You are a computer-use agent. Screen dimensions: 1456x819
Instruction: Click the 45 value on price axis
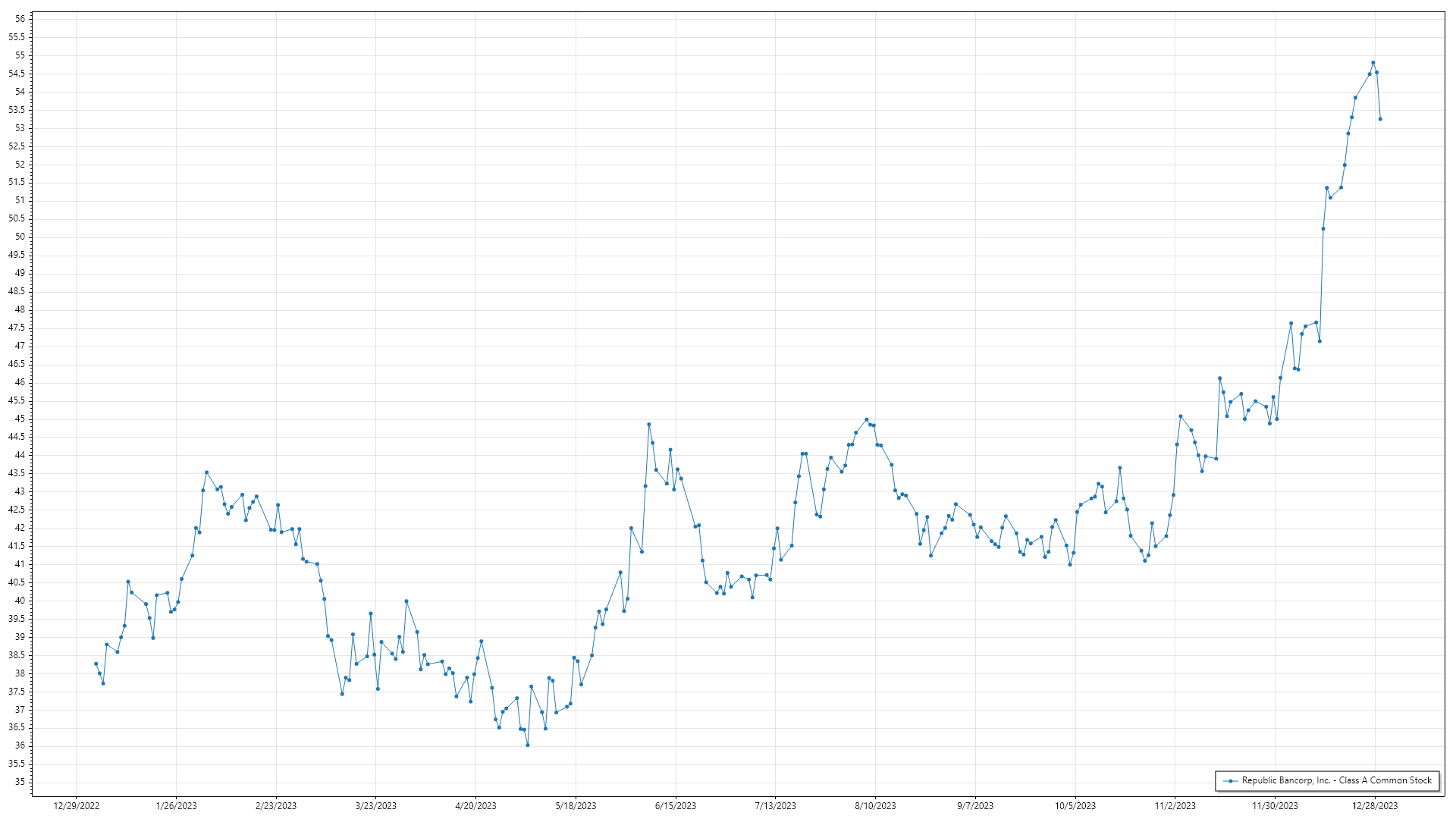pyautogui.click(x=20, y=419)
